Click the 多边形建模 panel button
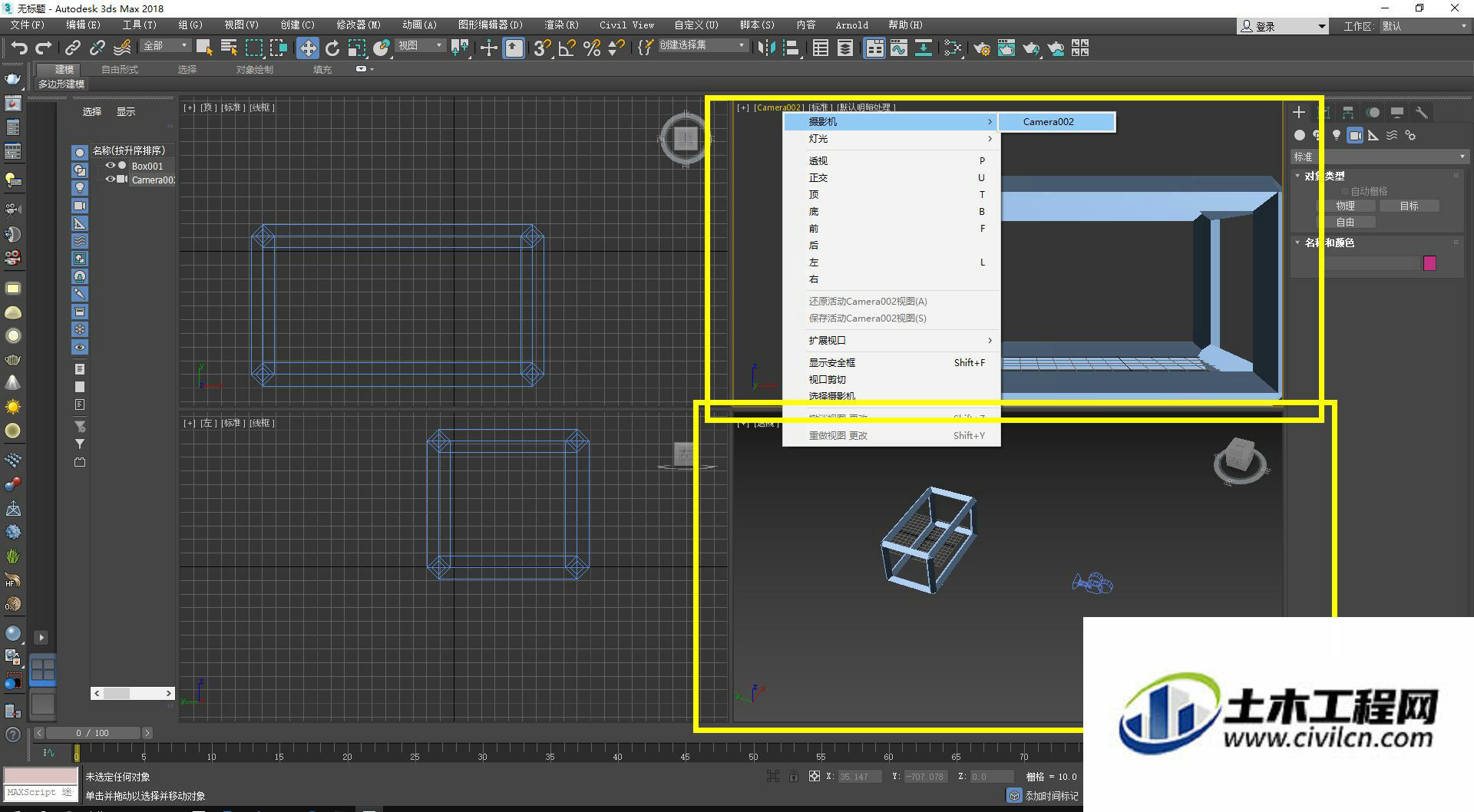The width and height of the screenshot is (1474, 812). tap(61, 84)
